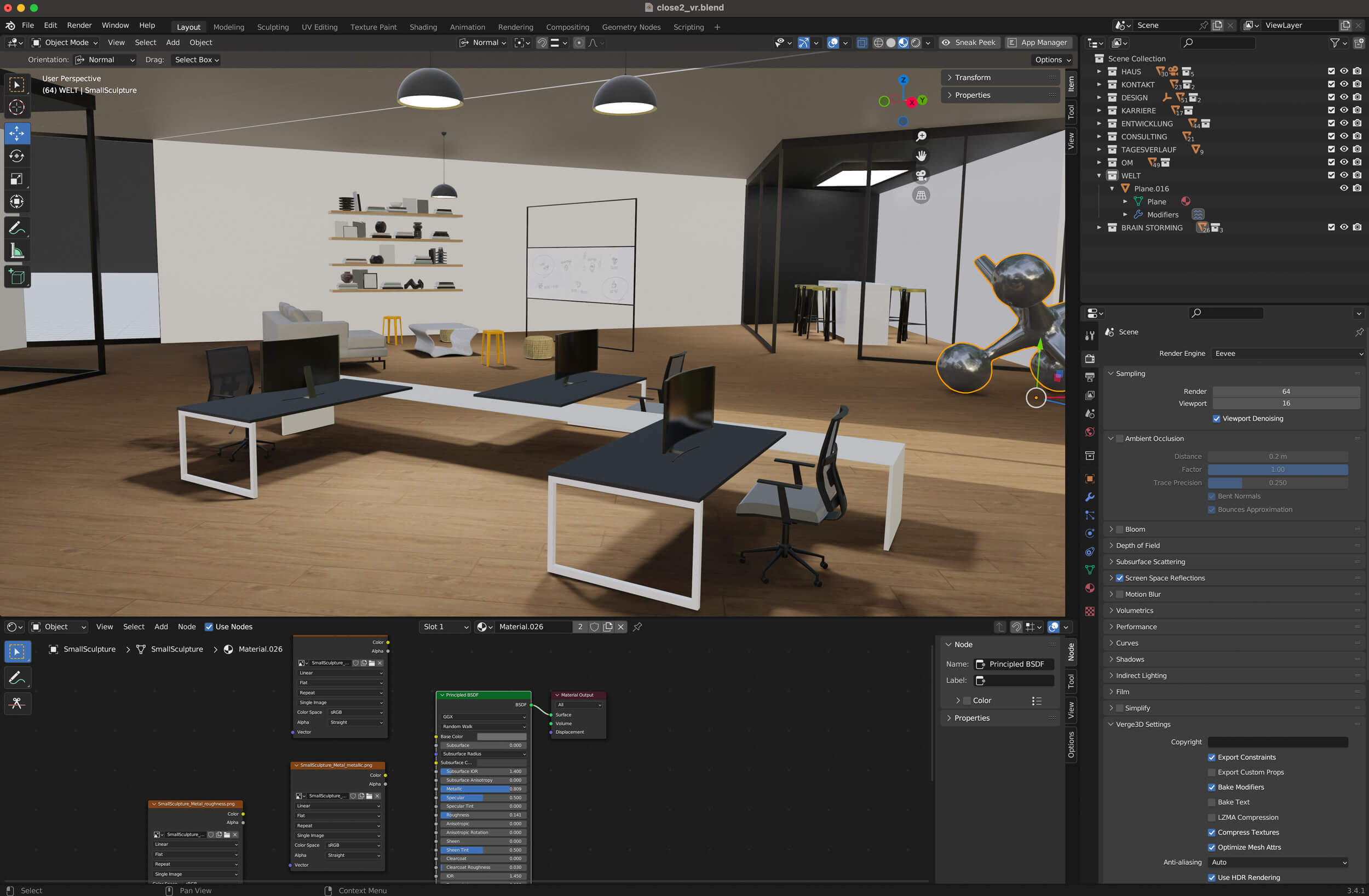The width and height of the screenshot is (1369, 896).
Task: Select the Rotate tool in viewport toolbar
Action: tap(16, 156)
